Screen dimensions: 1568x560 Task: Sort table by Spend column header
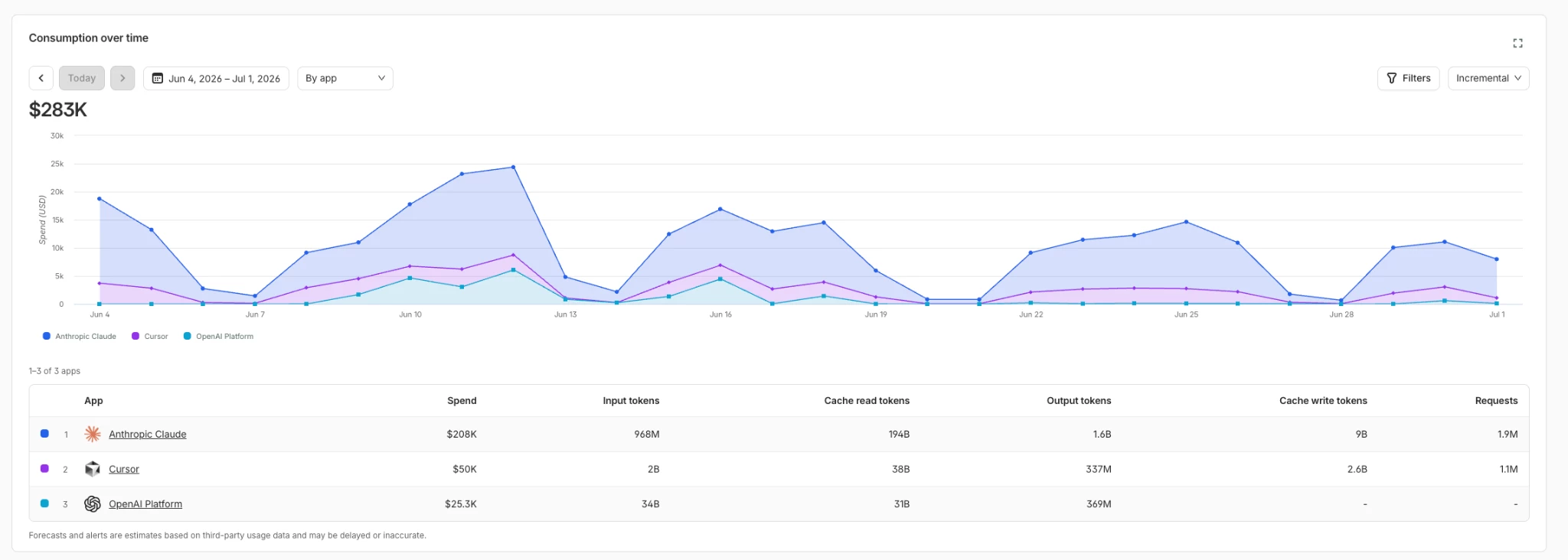click(x=462, y=401)
